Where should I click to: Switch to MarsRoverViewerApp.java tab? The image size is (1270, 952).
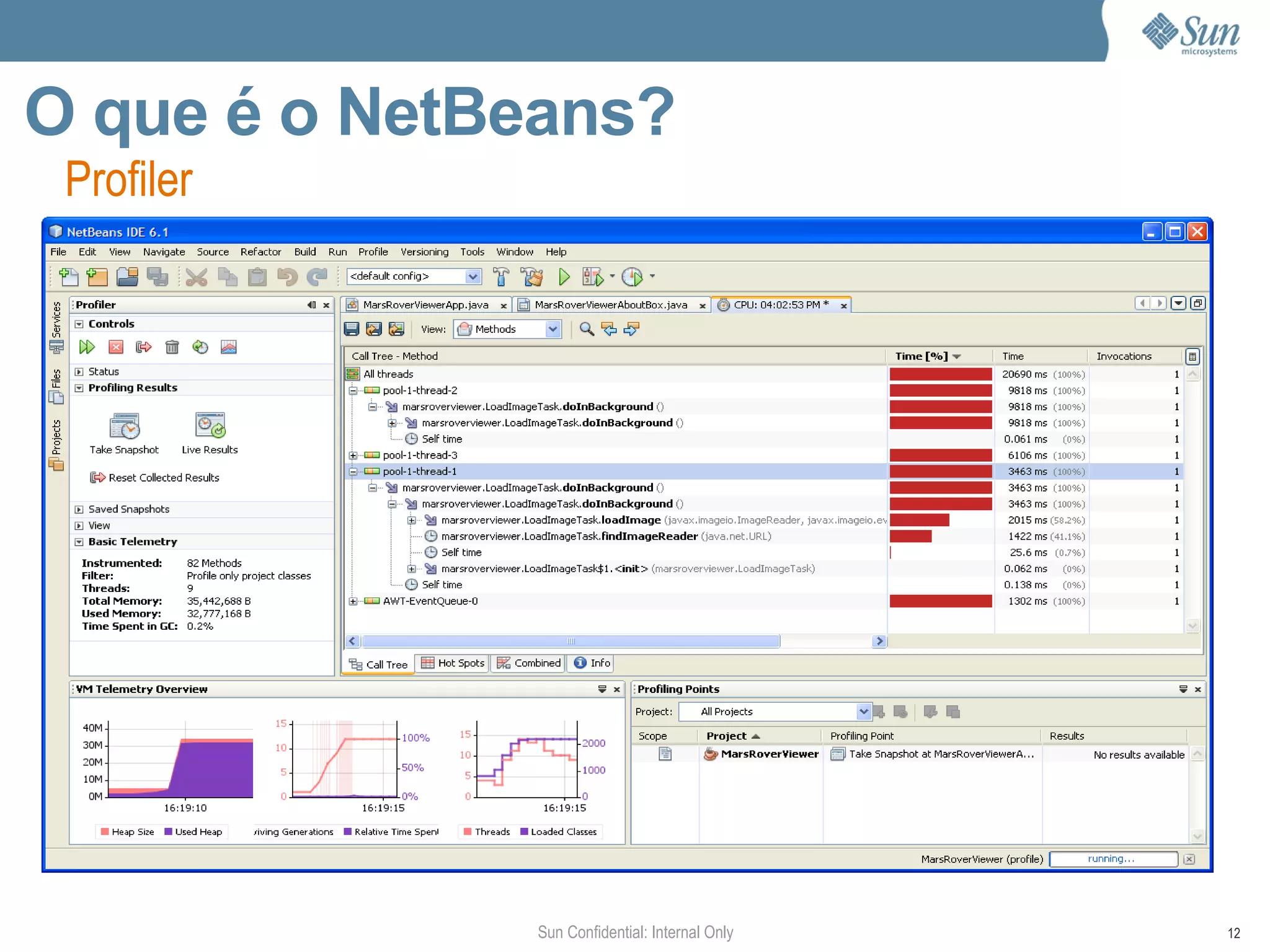pyautogui.click(x=426, y=305)
